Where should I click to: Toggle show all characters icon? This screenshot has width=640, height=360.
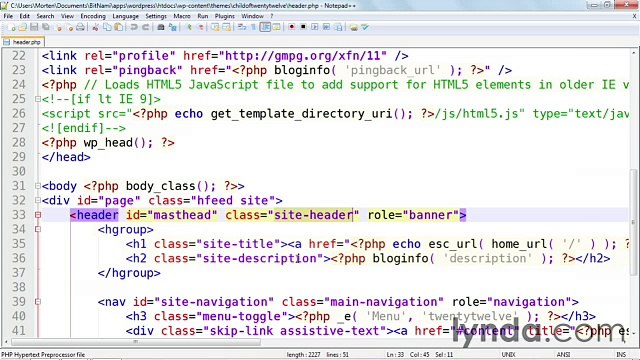pos(253,27)
